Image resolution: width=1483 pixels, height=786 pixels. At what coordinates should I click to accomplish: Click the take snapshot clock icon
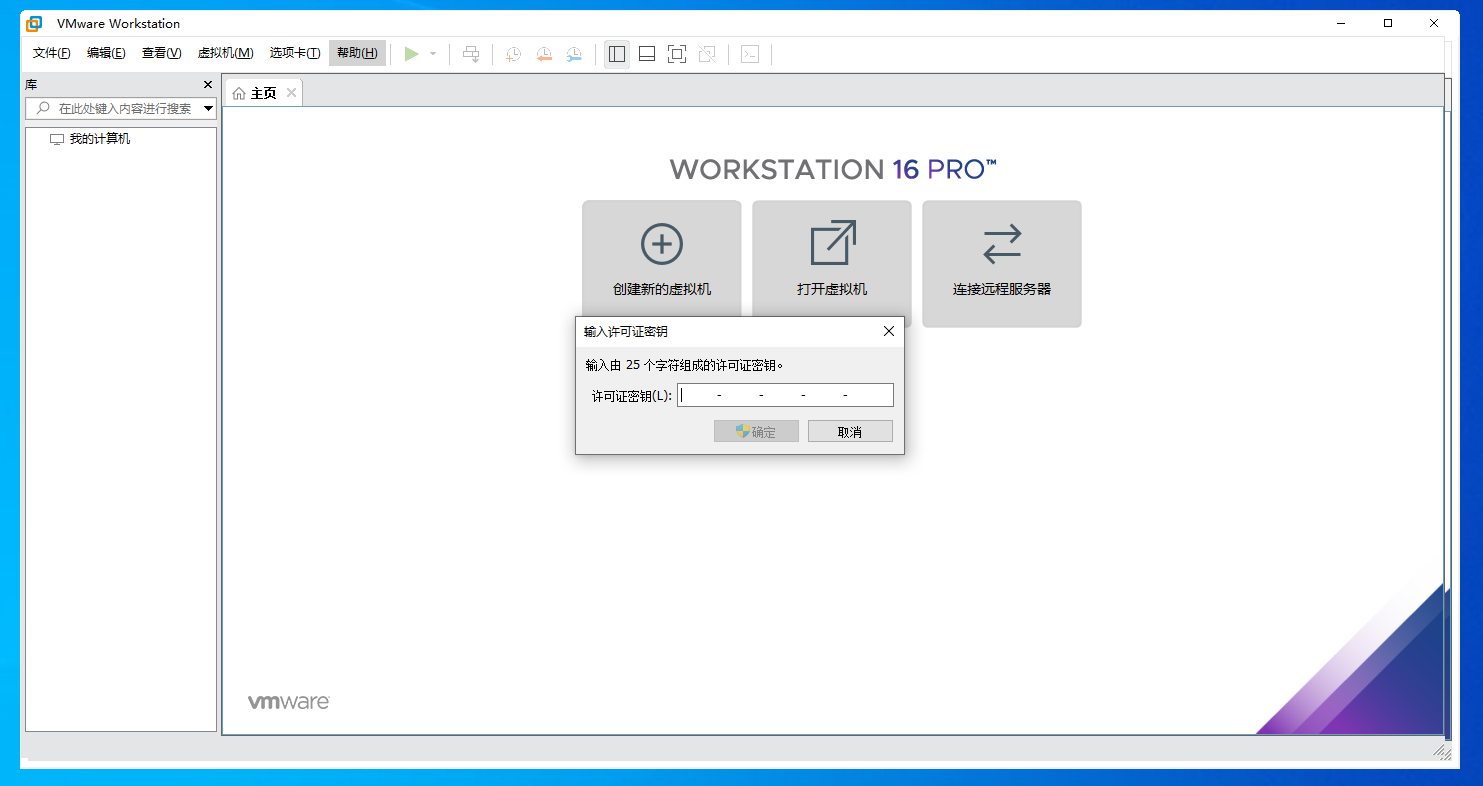pyautogui.click(x=513, y=54)
